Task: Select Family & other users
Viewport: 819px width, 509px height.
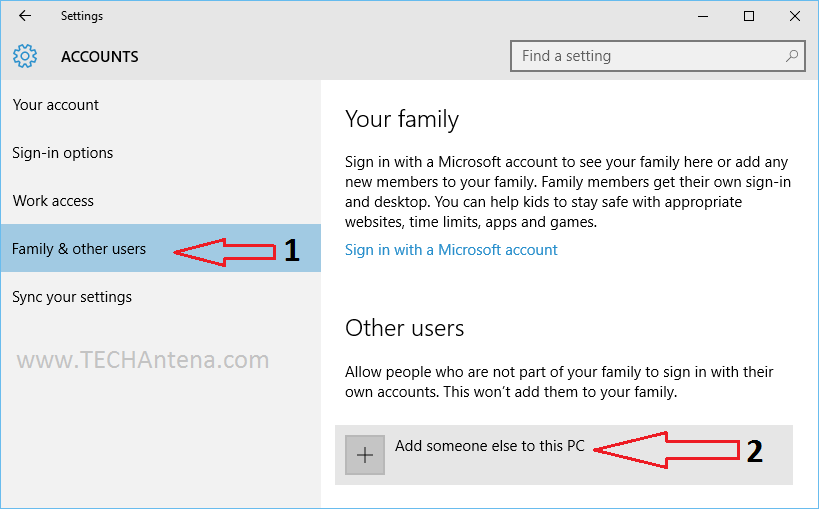Action: [160, 248]
